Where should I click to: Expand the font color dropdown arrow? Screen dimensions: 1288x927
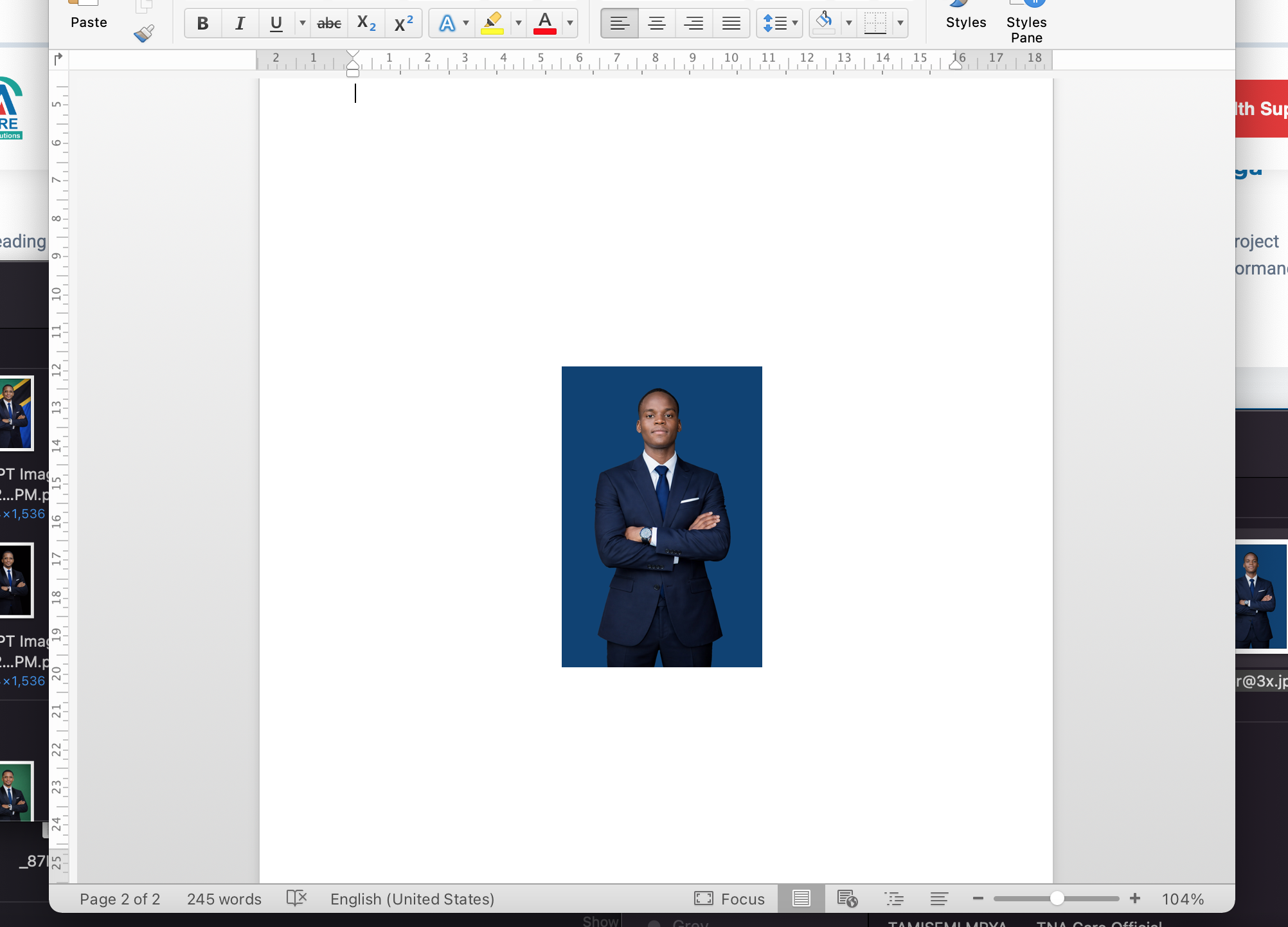coord(569,24)
